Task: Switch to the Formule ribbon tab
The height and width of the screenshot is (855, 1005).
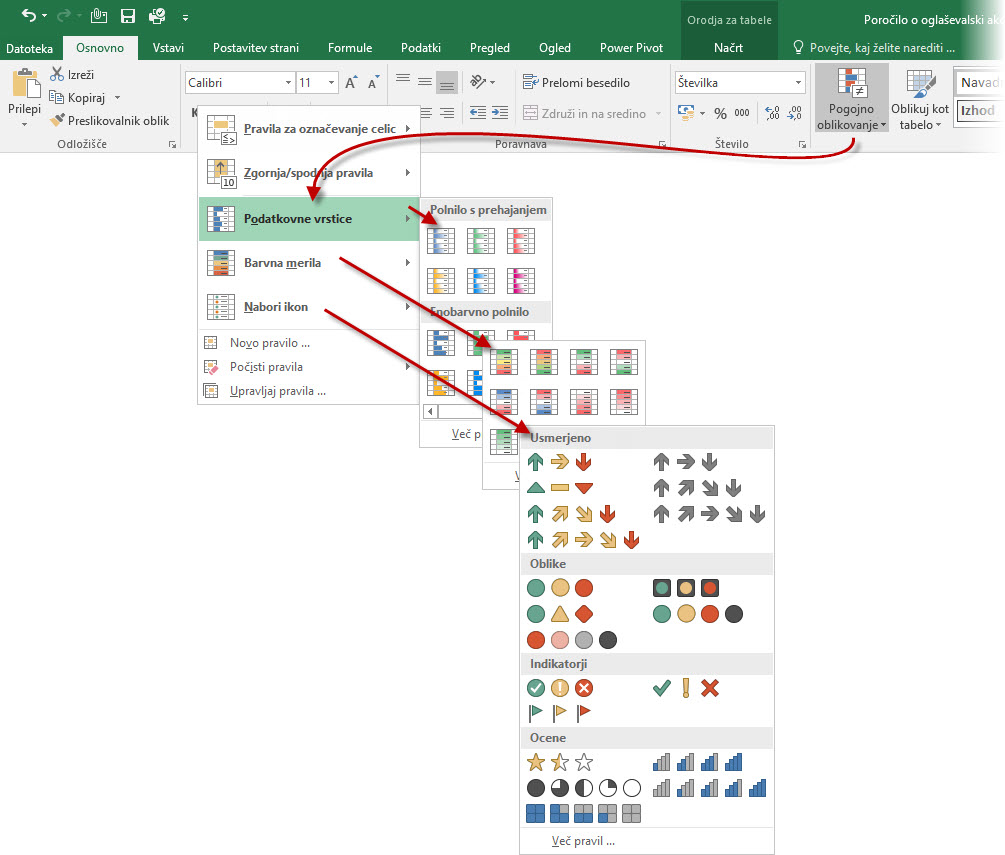Action: point(350,47)
